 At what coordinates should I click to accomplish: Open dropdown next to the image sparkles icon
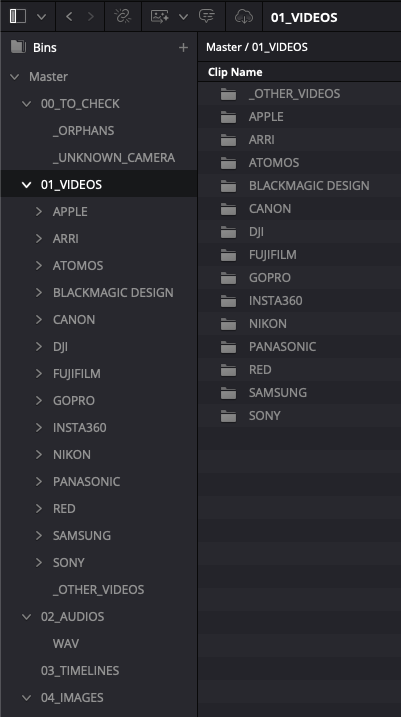[183, 17]
